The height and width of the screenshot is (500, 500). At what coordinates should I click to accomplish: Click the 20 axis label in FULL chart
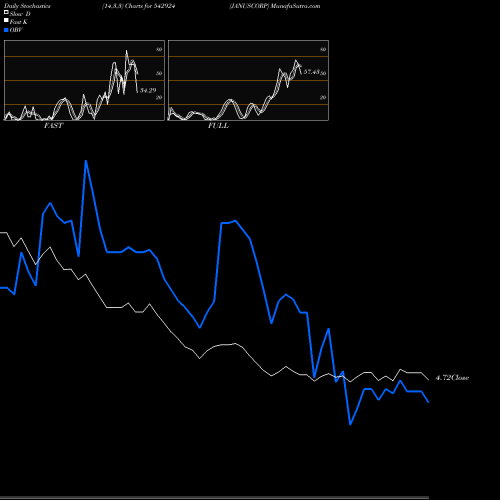click(323, 98)
